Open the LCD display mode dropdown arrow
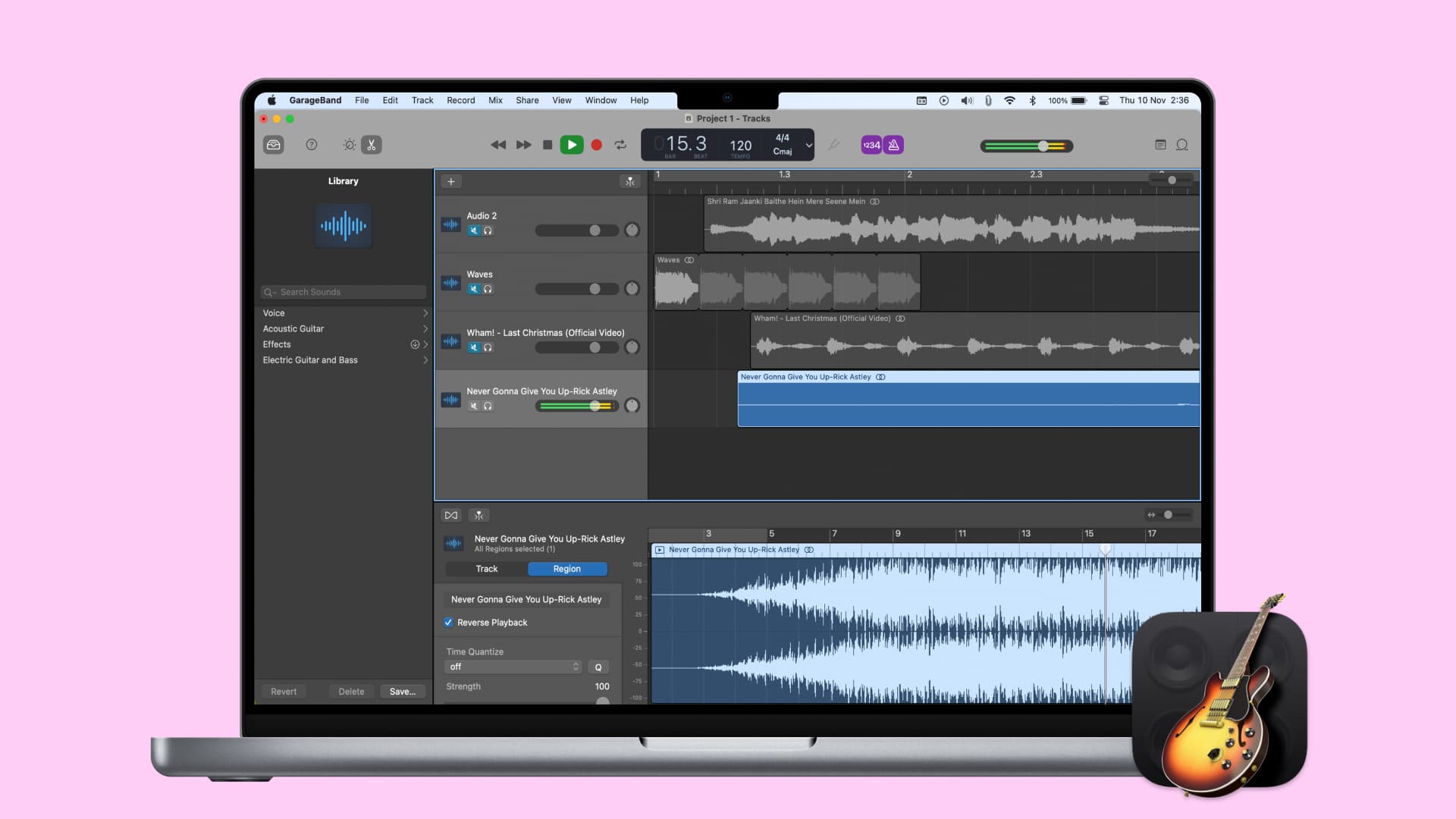Screen dimensions: 1456x819 pos(808,145)
